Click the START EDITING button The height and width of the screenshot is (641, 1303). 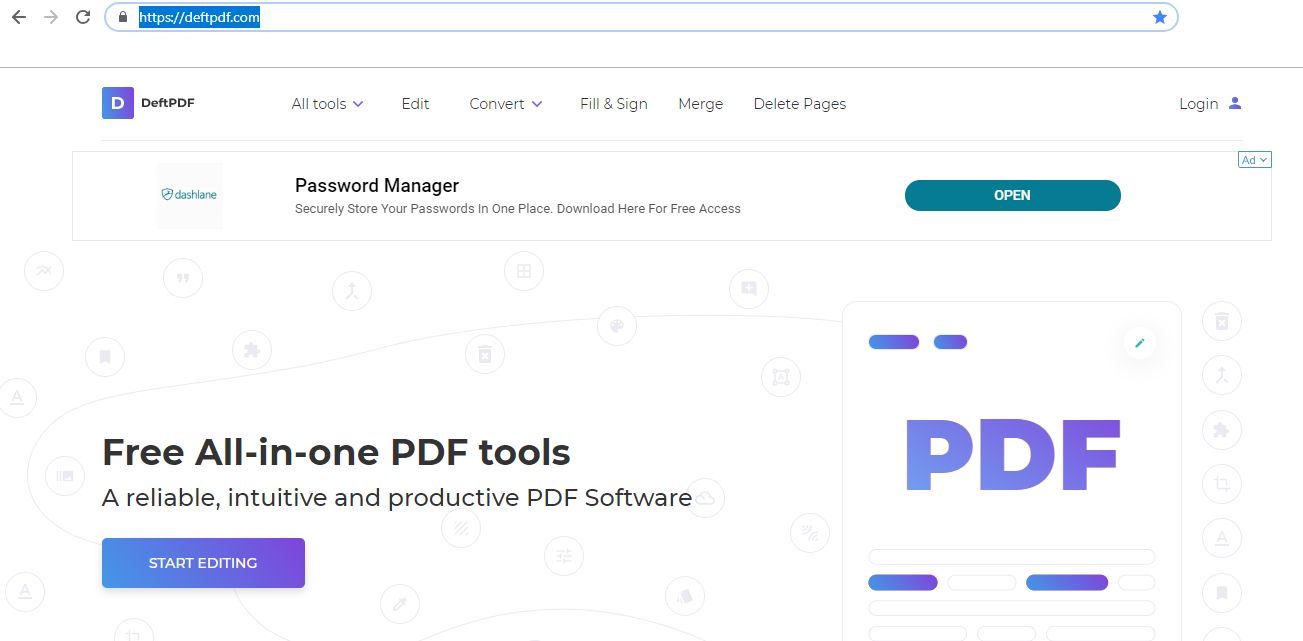[x=203, y=562]
